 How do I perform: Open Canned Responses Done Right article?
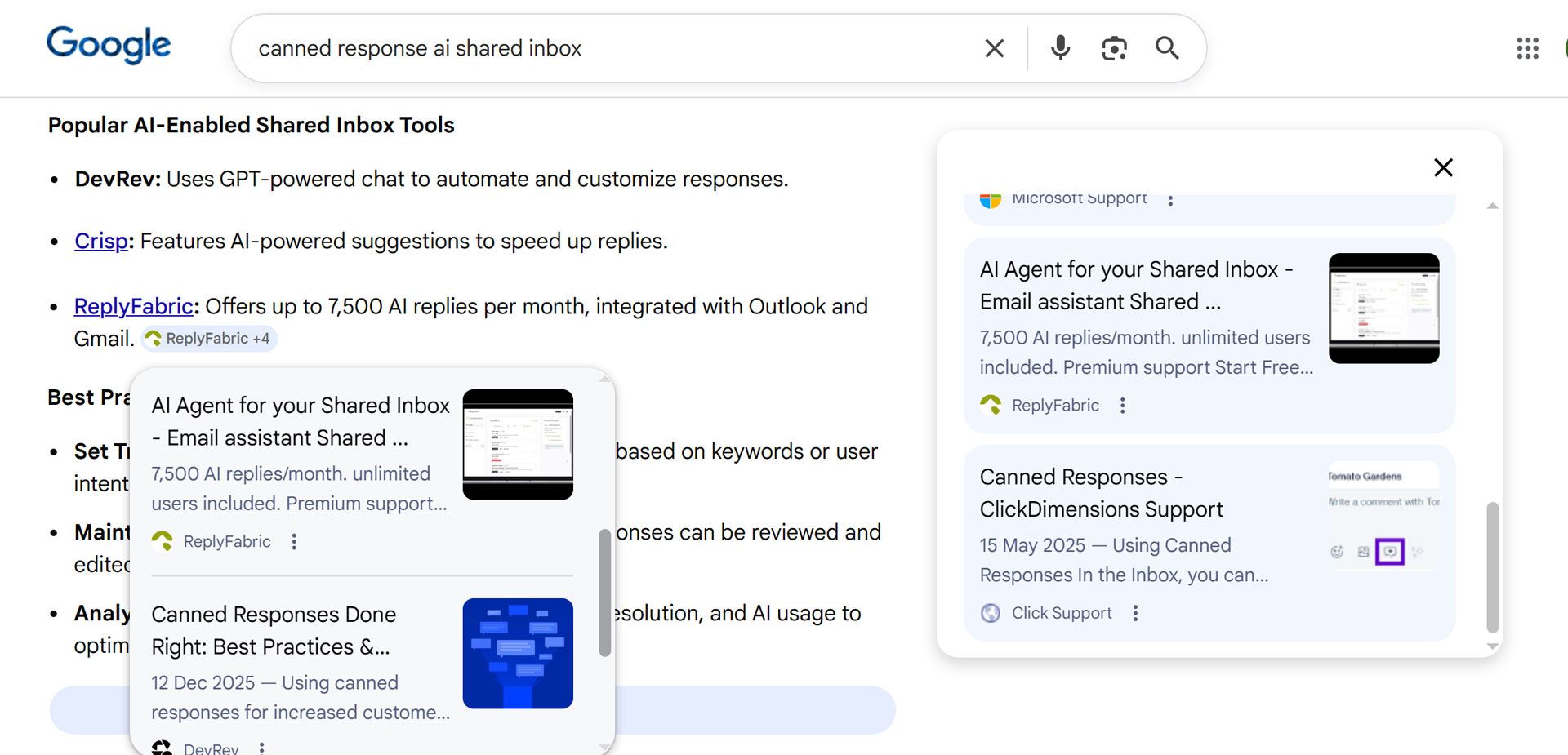(x=274, y=630)
